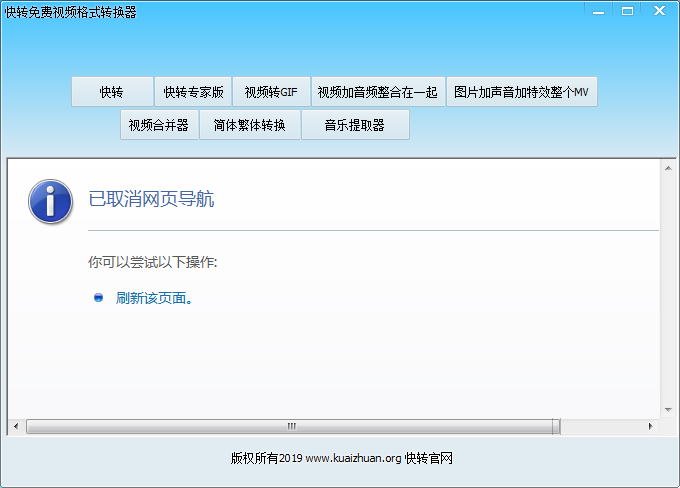Maximize the converter window
The height and width of the screenshot is (488, 680).
pyautogui.click(x=627, y=11)
